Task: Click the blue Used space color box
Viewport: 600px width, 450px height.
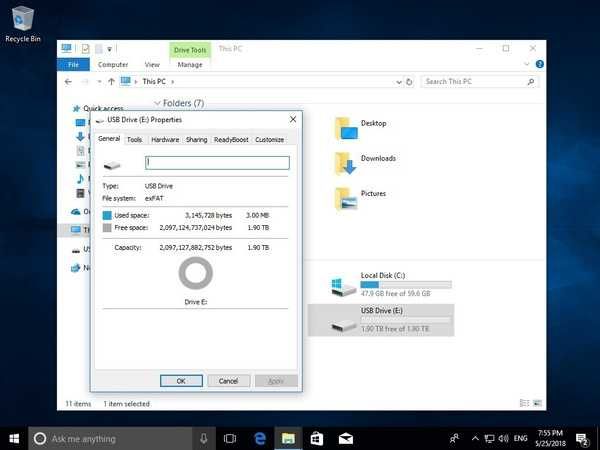Action: tap(107, 215)
